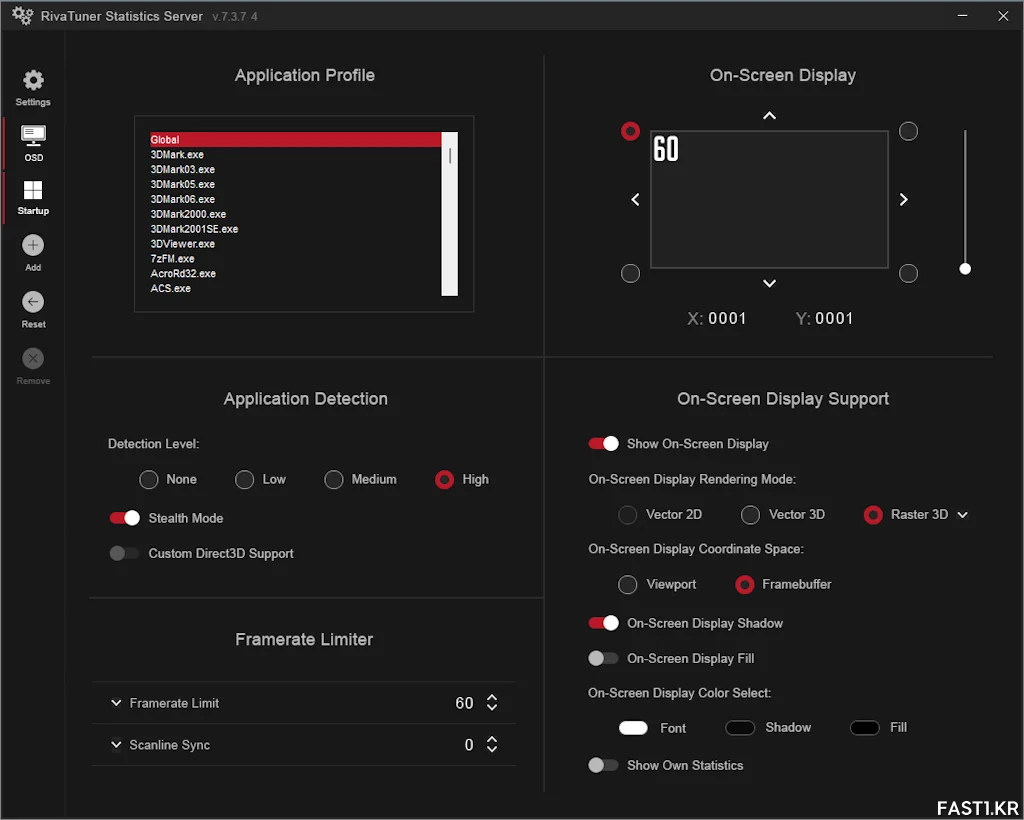Screen dimensions: 1024x820
Task: Move OSD down with the down arrow
Action: (769, 283)
